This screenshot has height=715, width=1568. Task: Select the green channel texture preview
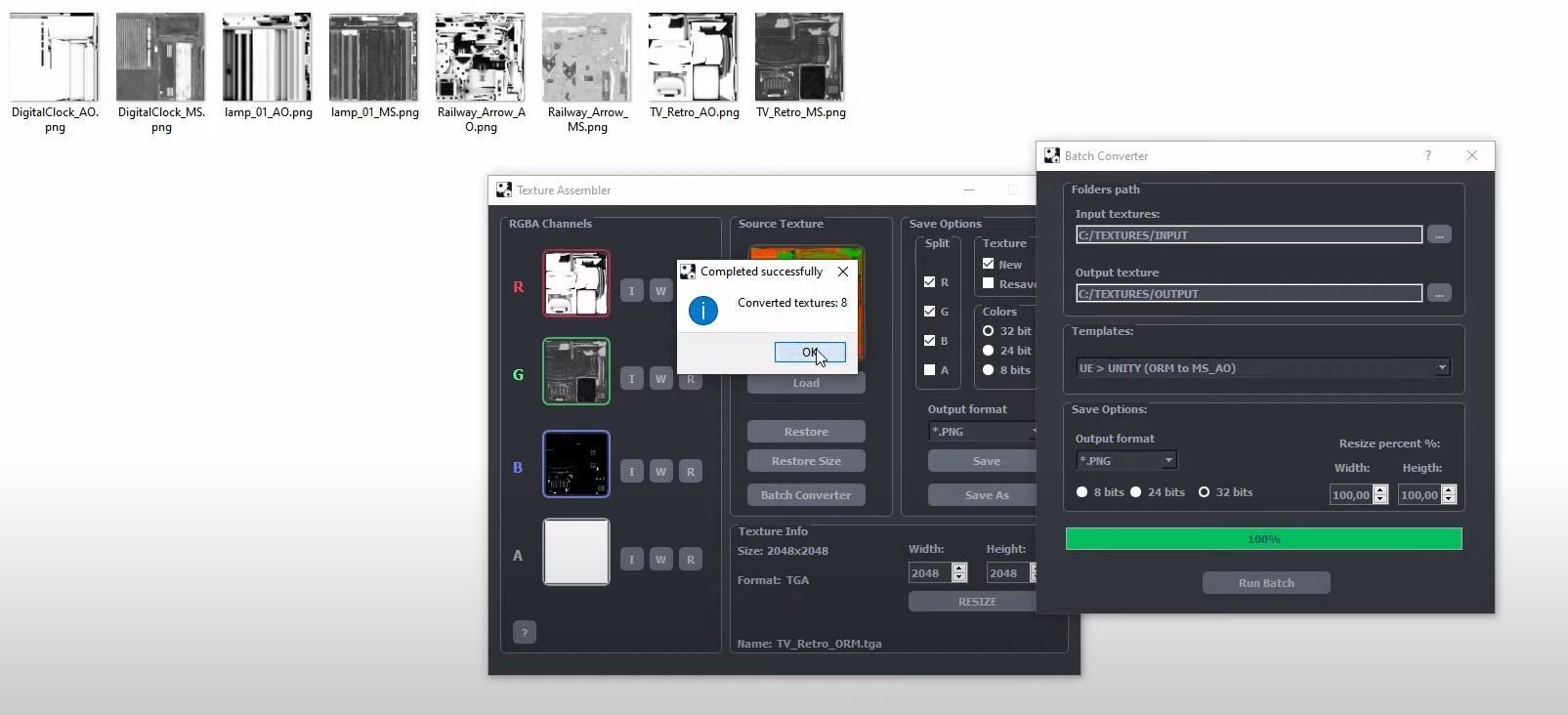pyautogui.click(x=576, y=371)
